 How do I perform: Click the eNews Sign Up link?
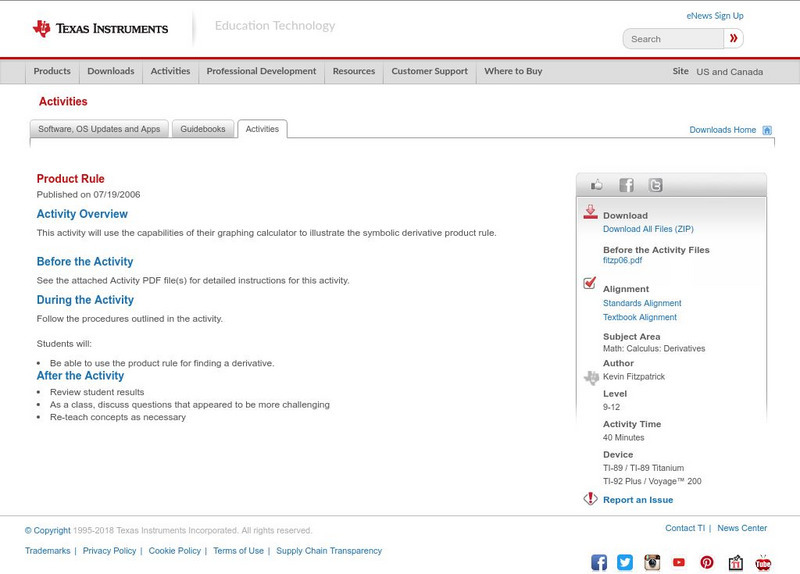pyautogui.click(x=715, y=16)
